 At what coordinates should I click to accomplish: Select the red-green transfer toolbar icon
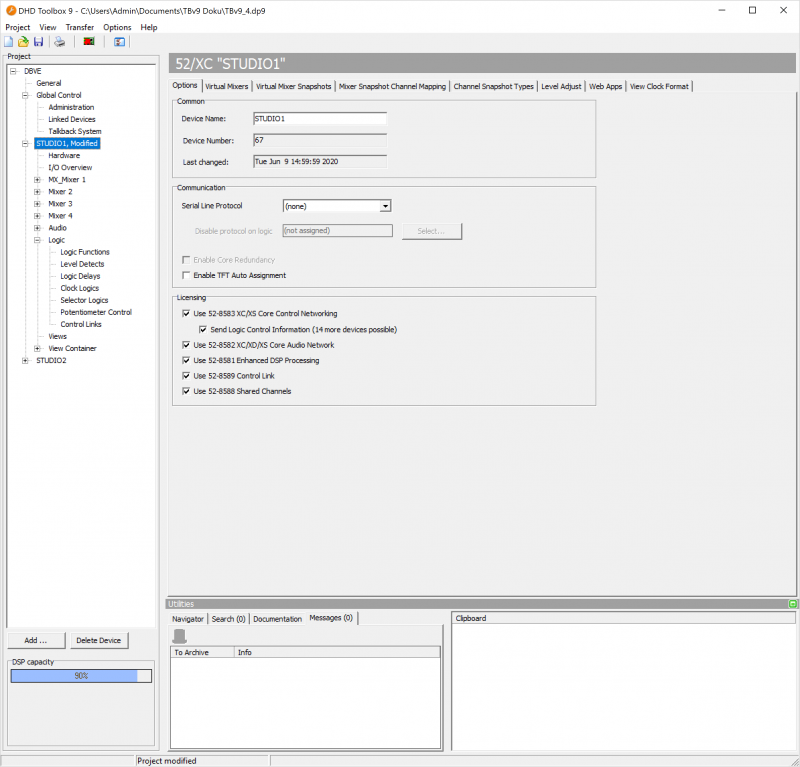pos(88,41)
